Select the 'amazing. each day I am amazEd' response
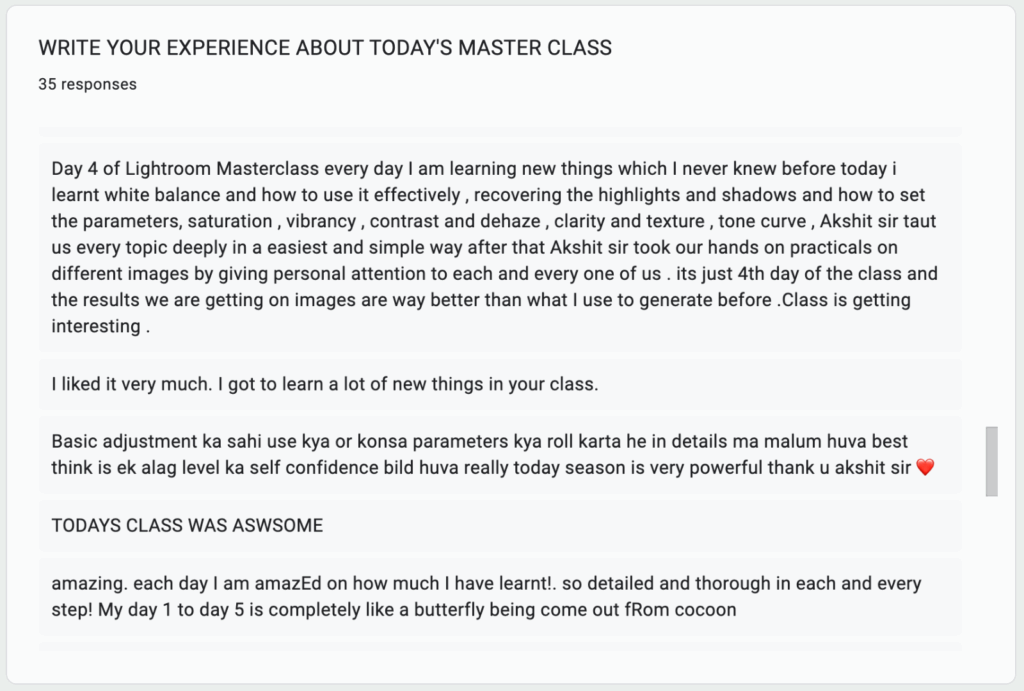1024x691 pixels. click(x=500, y=596)
